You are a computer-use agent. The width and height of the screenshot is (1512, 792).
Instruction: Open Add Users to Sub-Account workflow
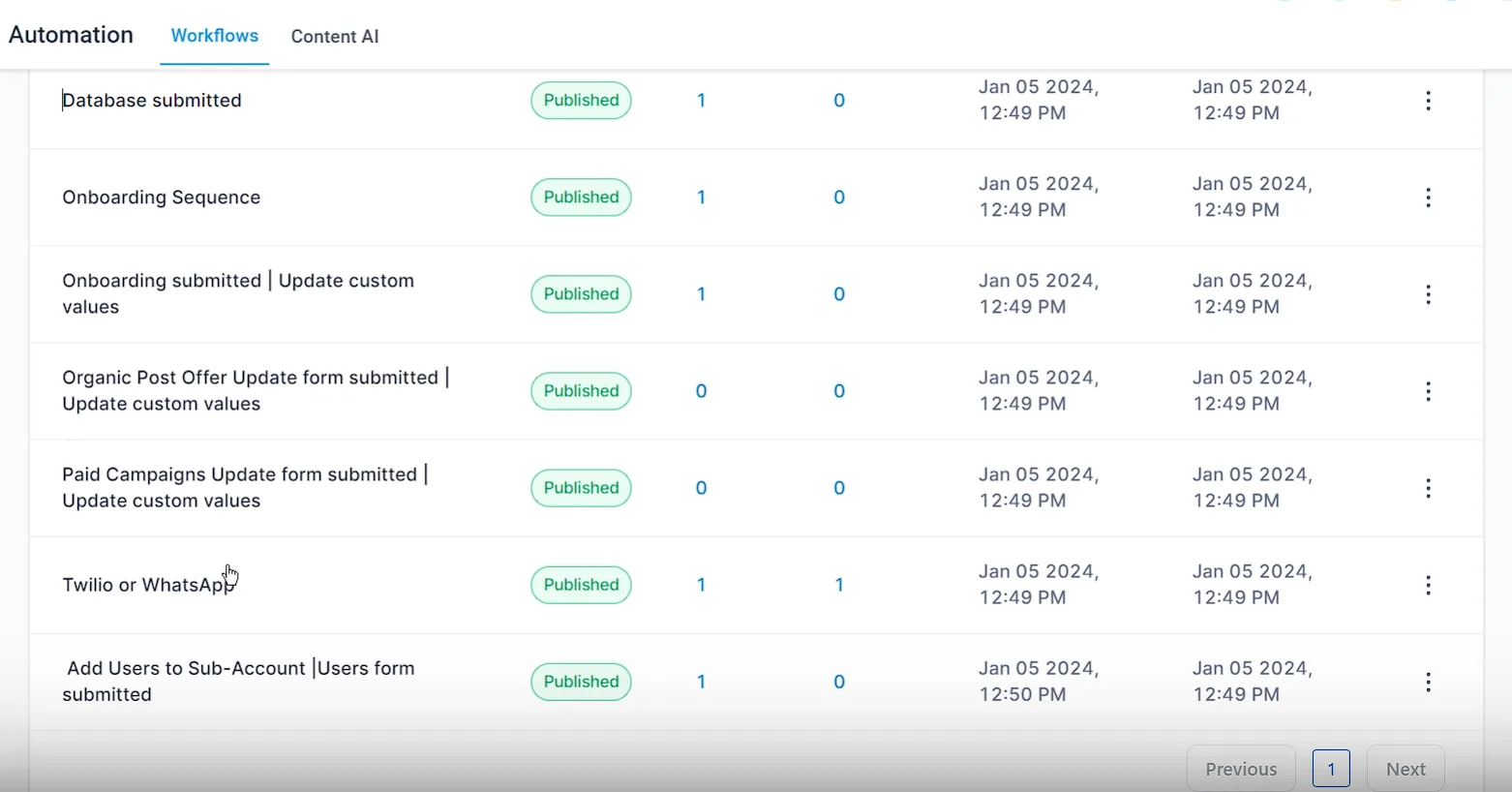pyautogui.click(x=238, y=681)
